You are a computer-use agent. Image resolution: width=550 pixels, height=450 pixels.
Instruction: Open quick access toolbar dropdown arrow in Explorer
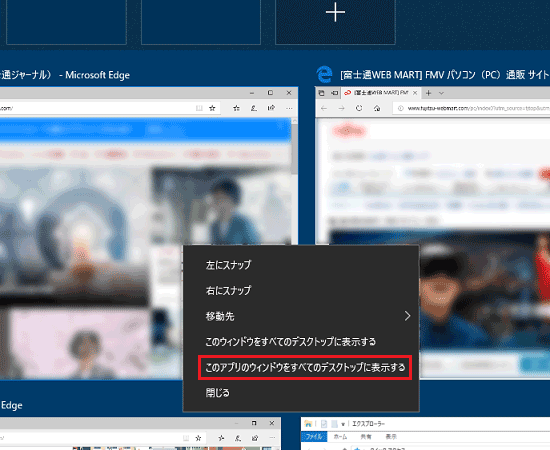click(x=343, y=424)
